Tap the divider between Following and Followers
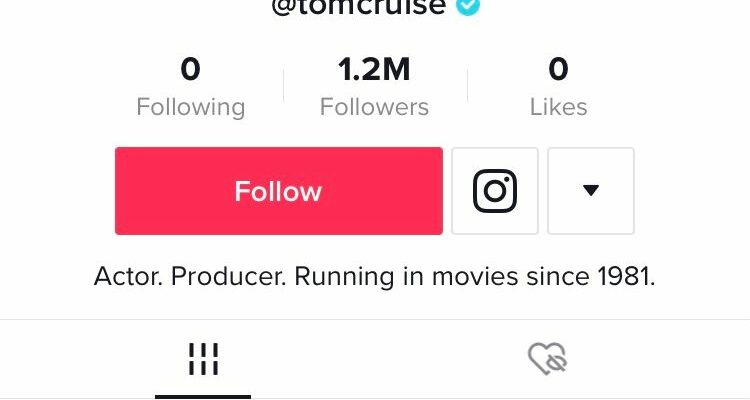The image size is (750, 400). tap(284, 85)
